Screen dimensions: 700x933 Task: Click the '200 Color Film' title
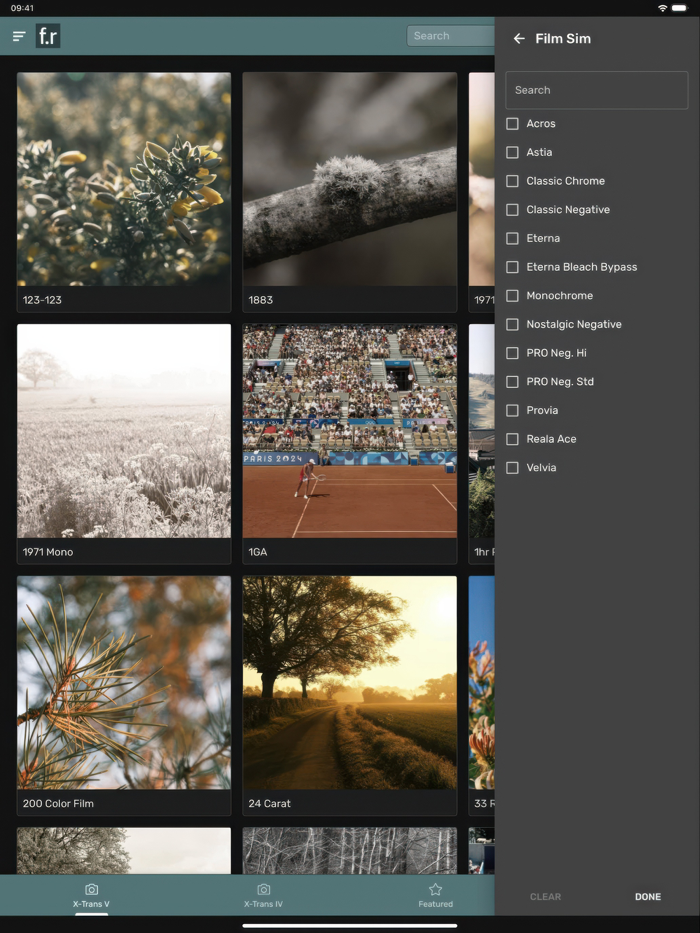58,803
